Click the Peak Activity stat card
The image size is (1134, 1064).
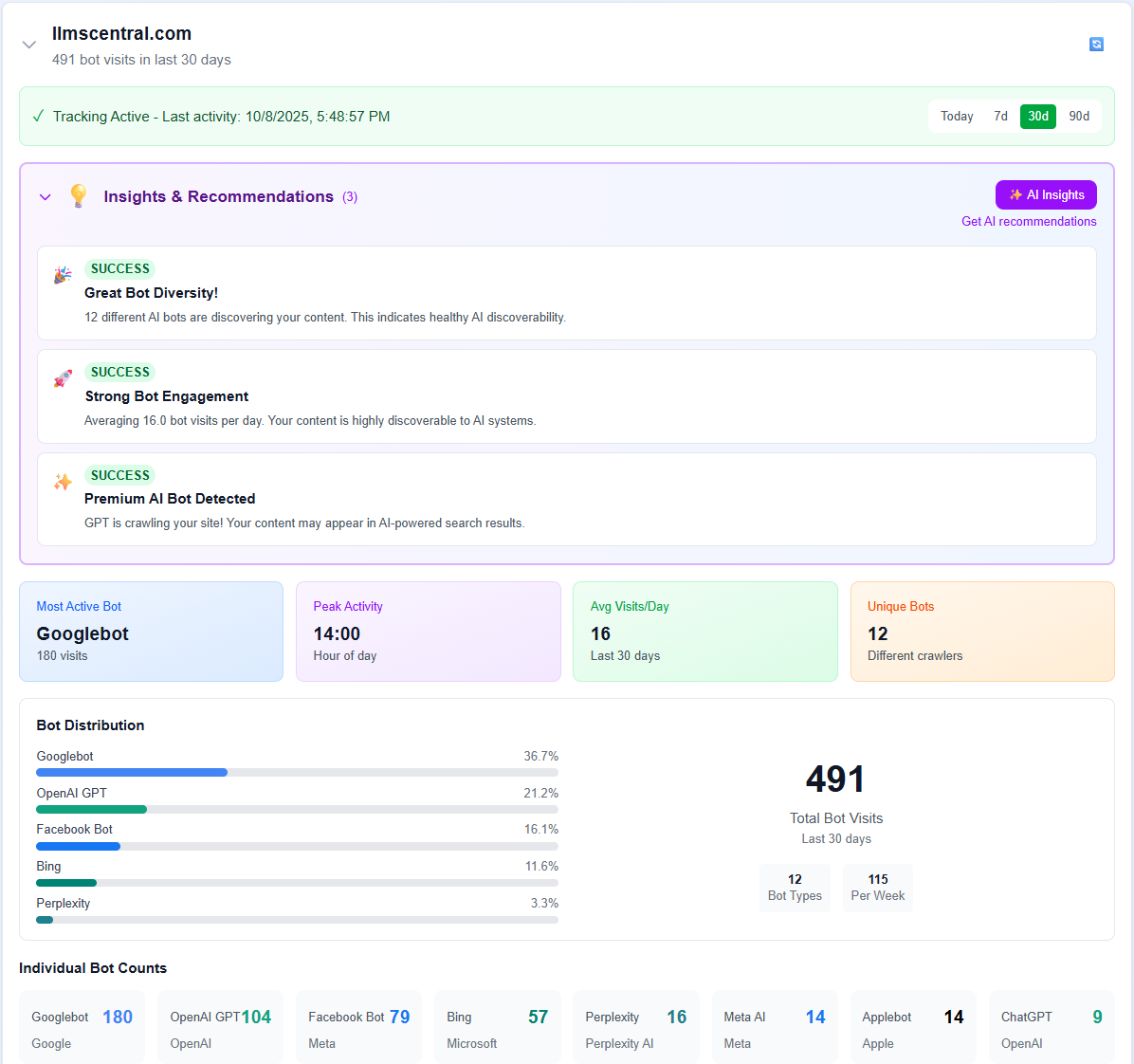click(428, 632)
